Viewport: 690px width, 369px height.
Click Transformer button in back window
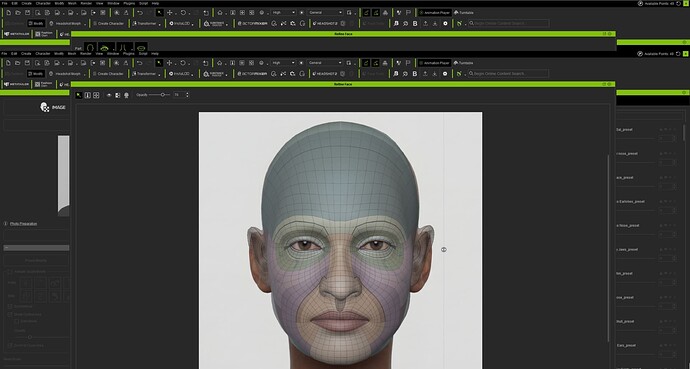tap(144, 23)
